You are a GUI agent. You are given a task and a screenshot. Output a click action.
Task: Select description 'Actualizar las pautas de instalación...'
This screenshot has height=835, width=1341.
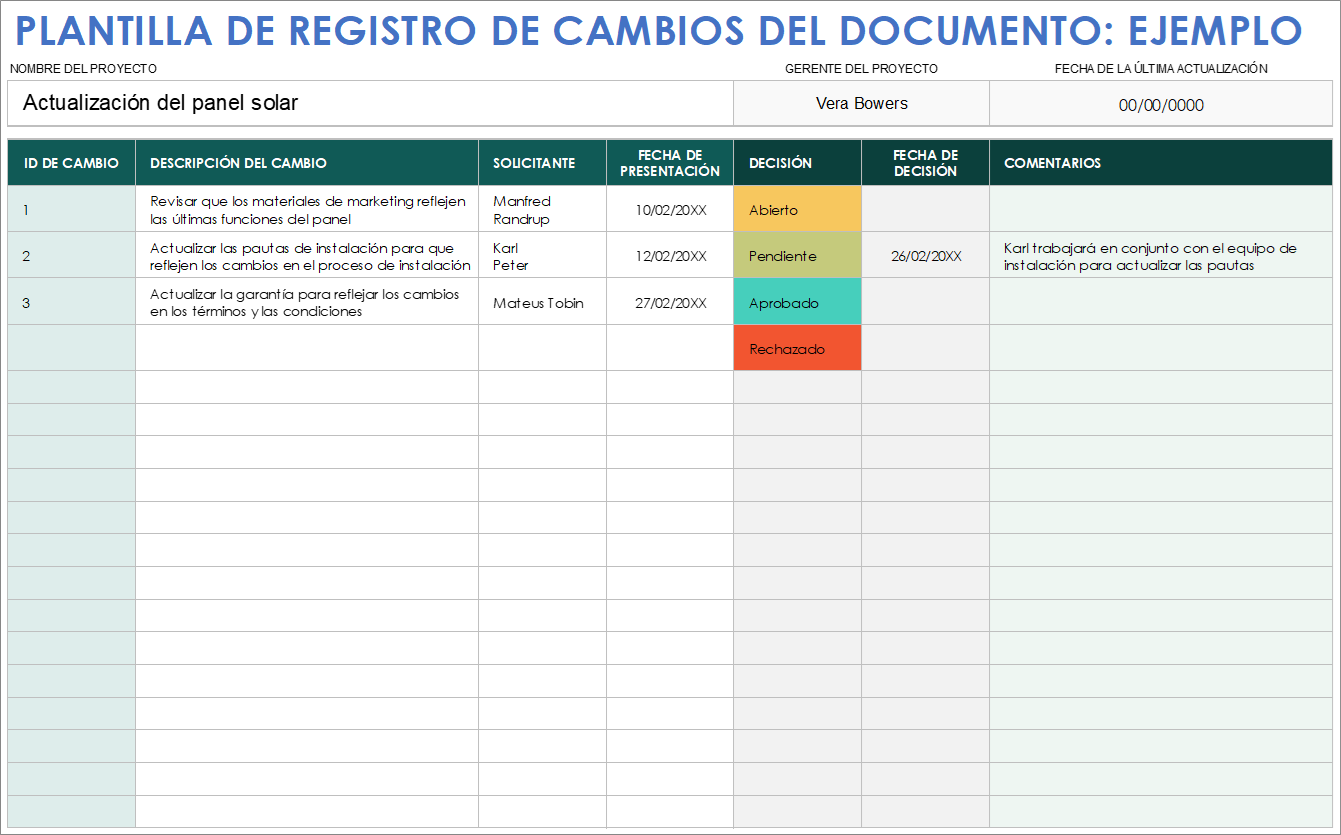click(307, 256)
